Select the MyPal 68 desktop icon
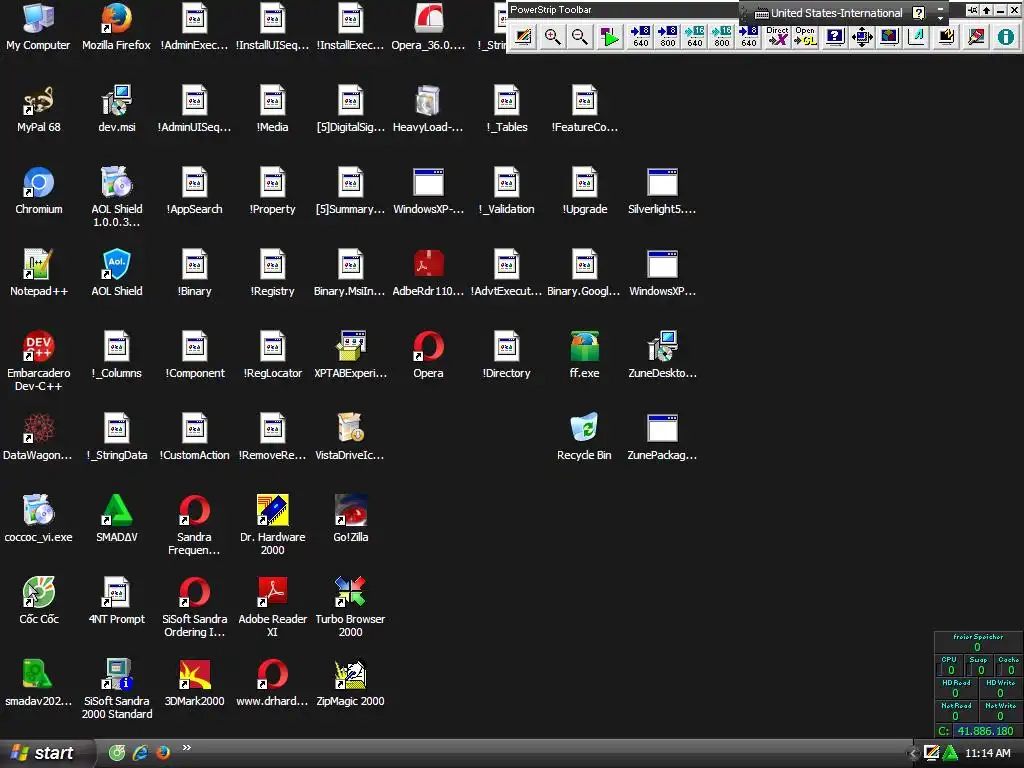 [39, 108]
